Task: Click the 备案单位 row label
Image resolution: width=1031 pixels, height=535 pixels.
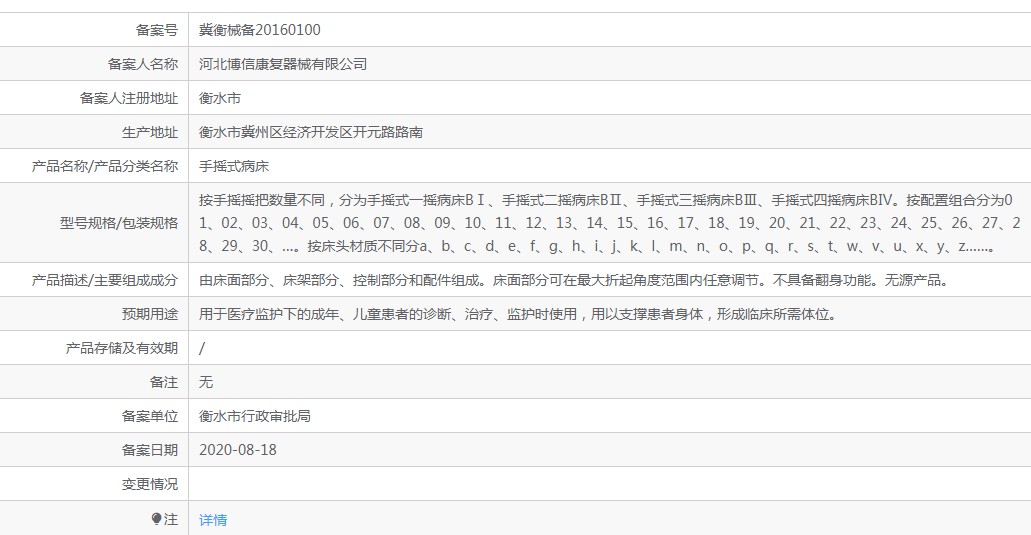Action: point(150,416)
